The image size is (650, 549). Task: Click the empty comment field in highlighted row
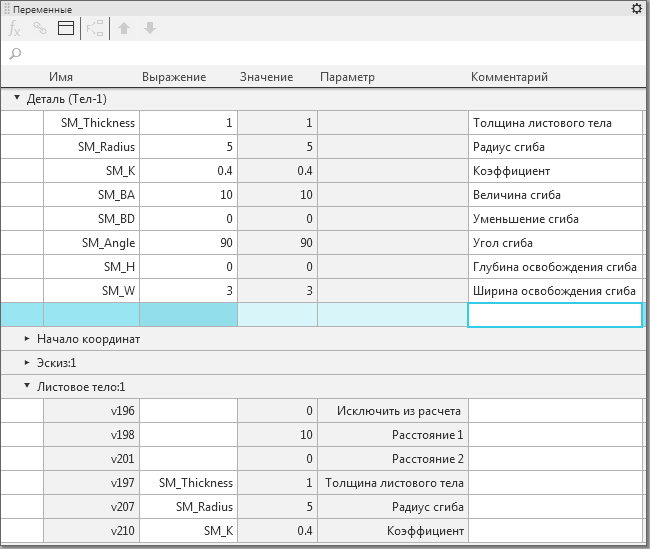pyautogui.click(x=554, y=315)
